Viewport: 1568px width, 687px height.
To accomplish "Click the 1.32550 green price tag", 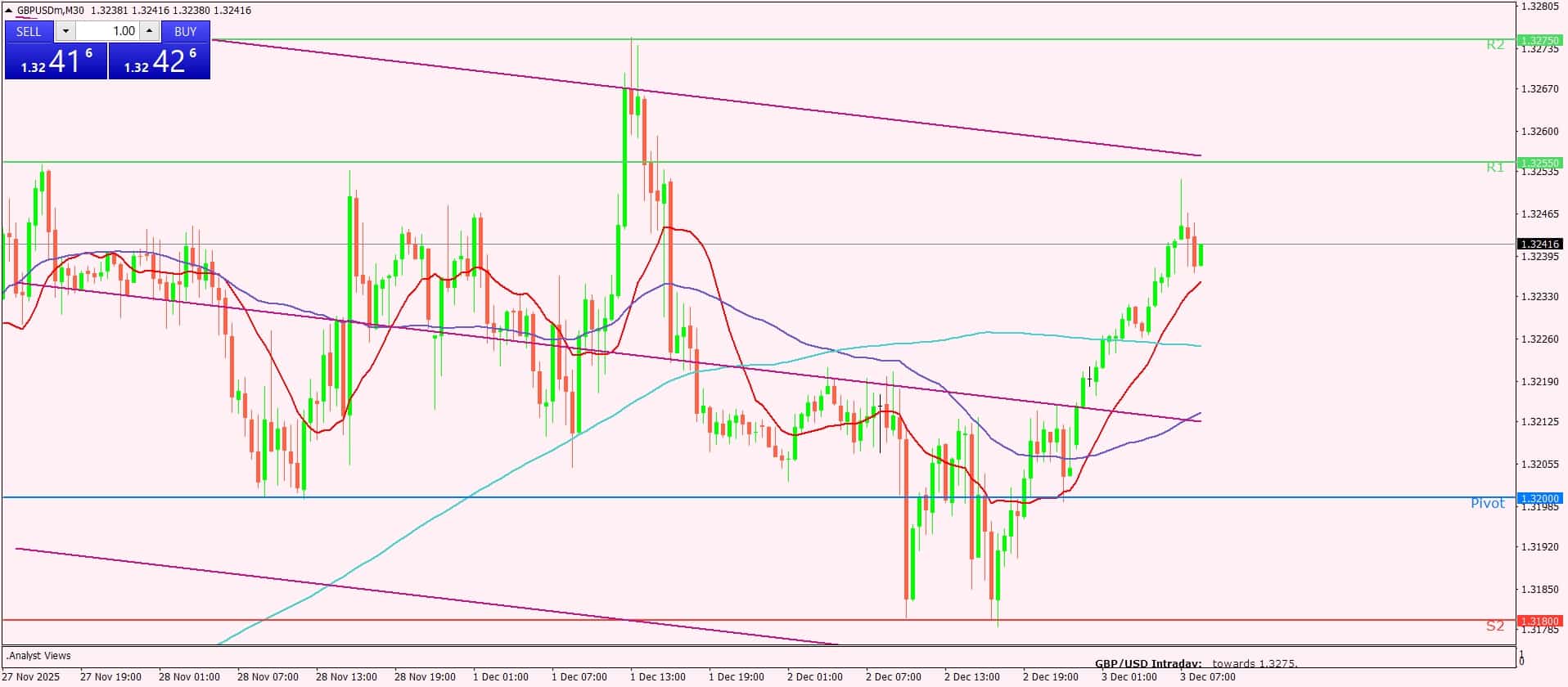I will (1539, 163).
